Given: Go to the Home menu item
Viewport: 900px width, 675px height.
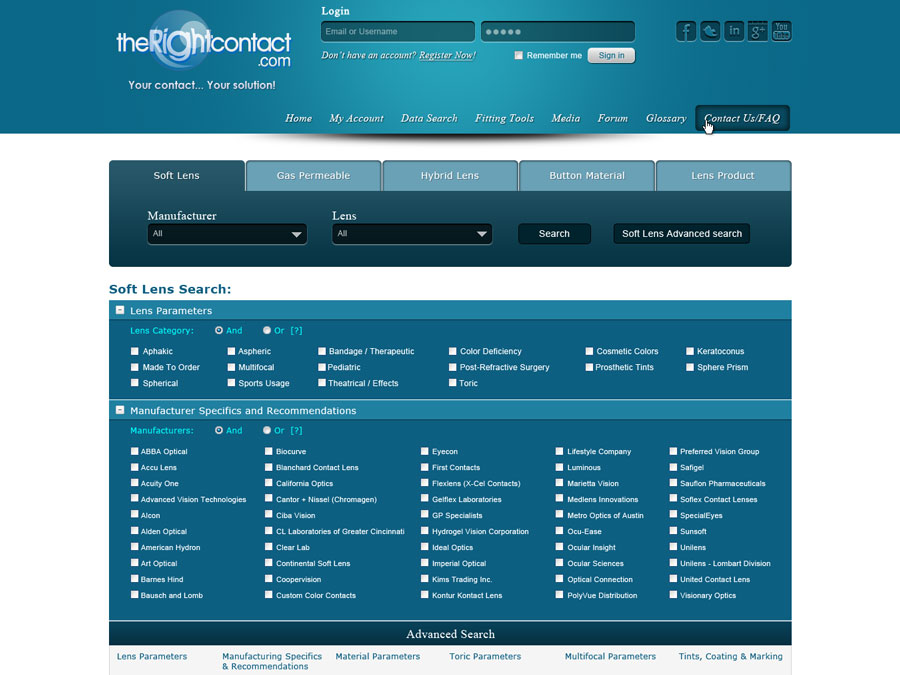Looking at the screenshot, I should (298, 118).
